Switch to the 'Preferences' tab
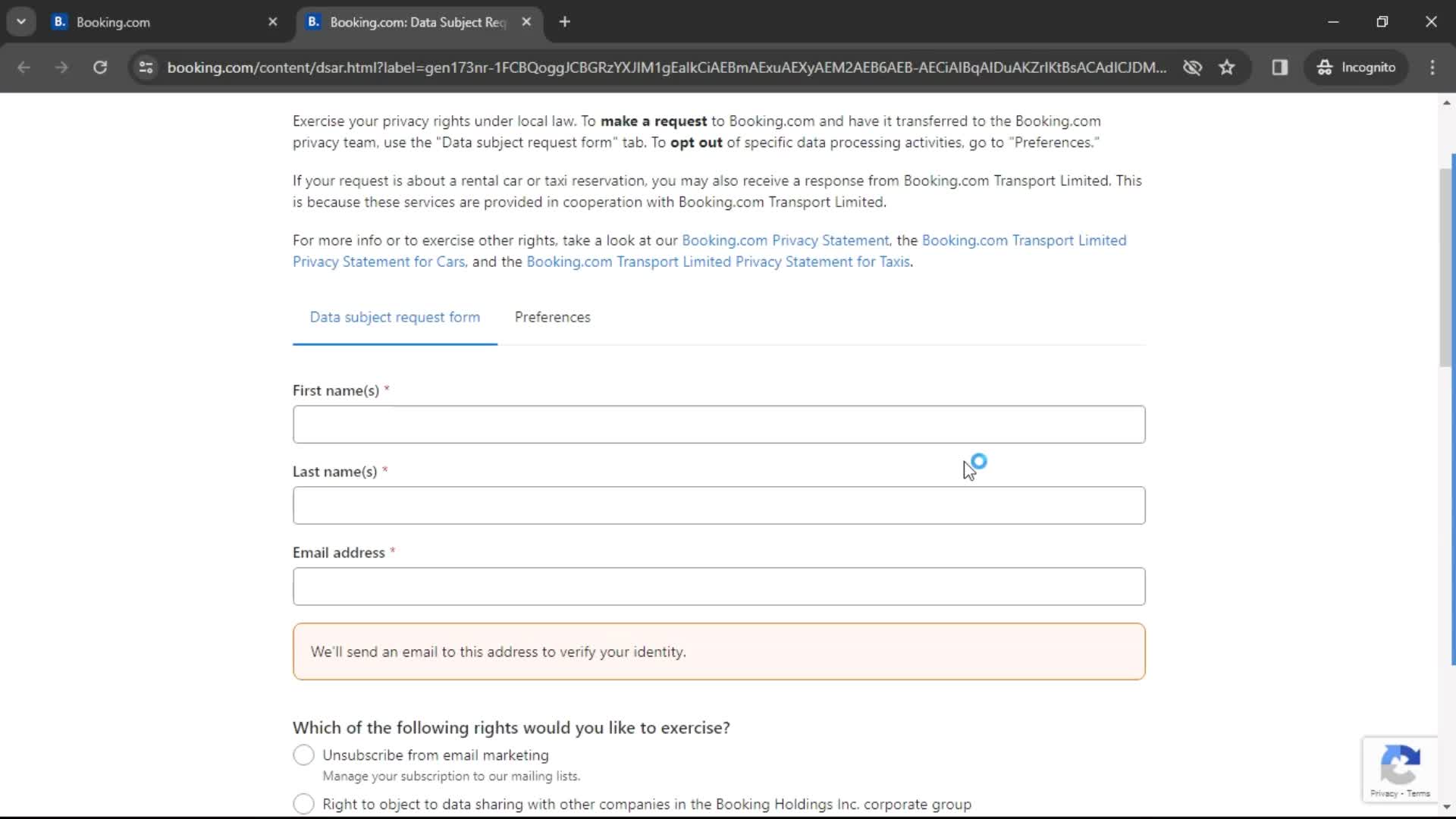The width and height of the screenshot is (1456, 819). [x=553, y=317]
